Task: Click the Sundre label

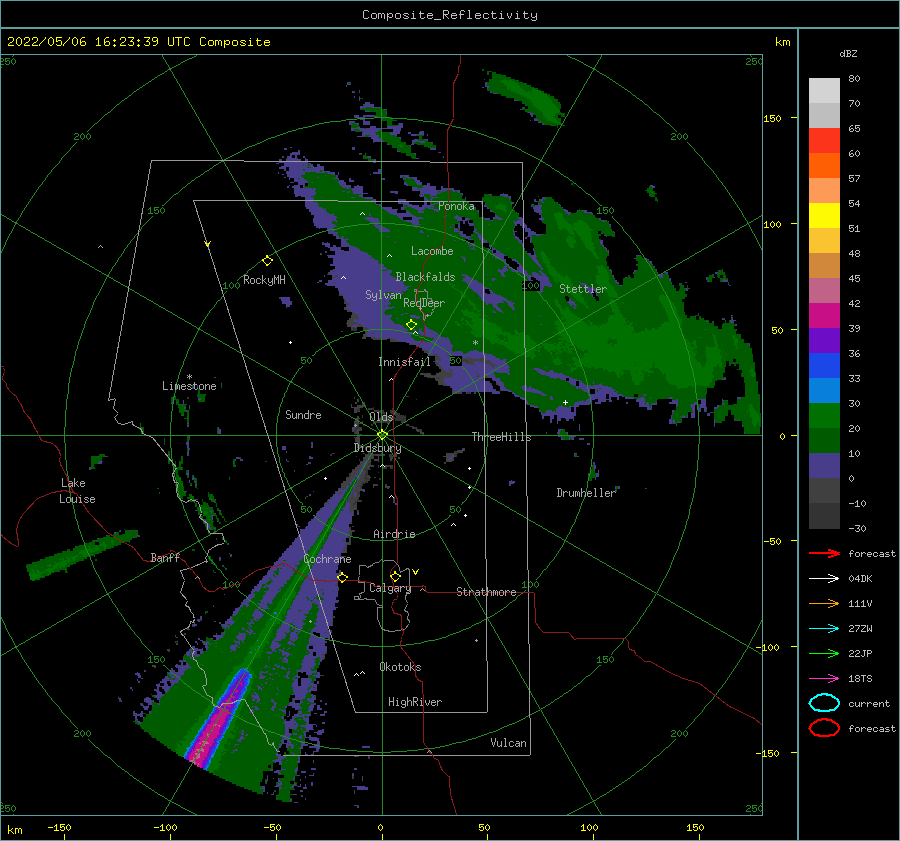Action: (x=303, y=414)
